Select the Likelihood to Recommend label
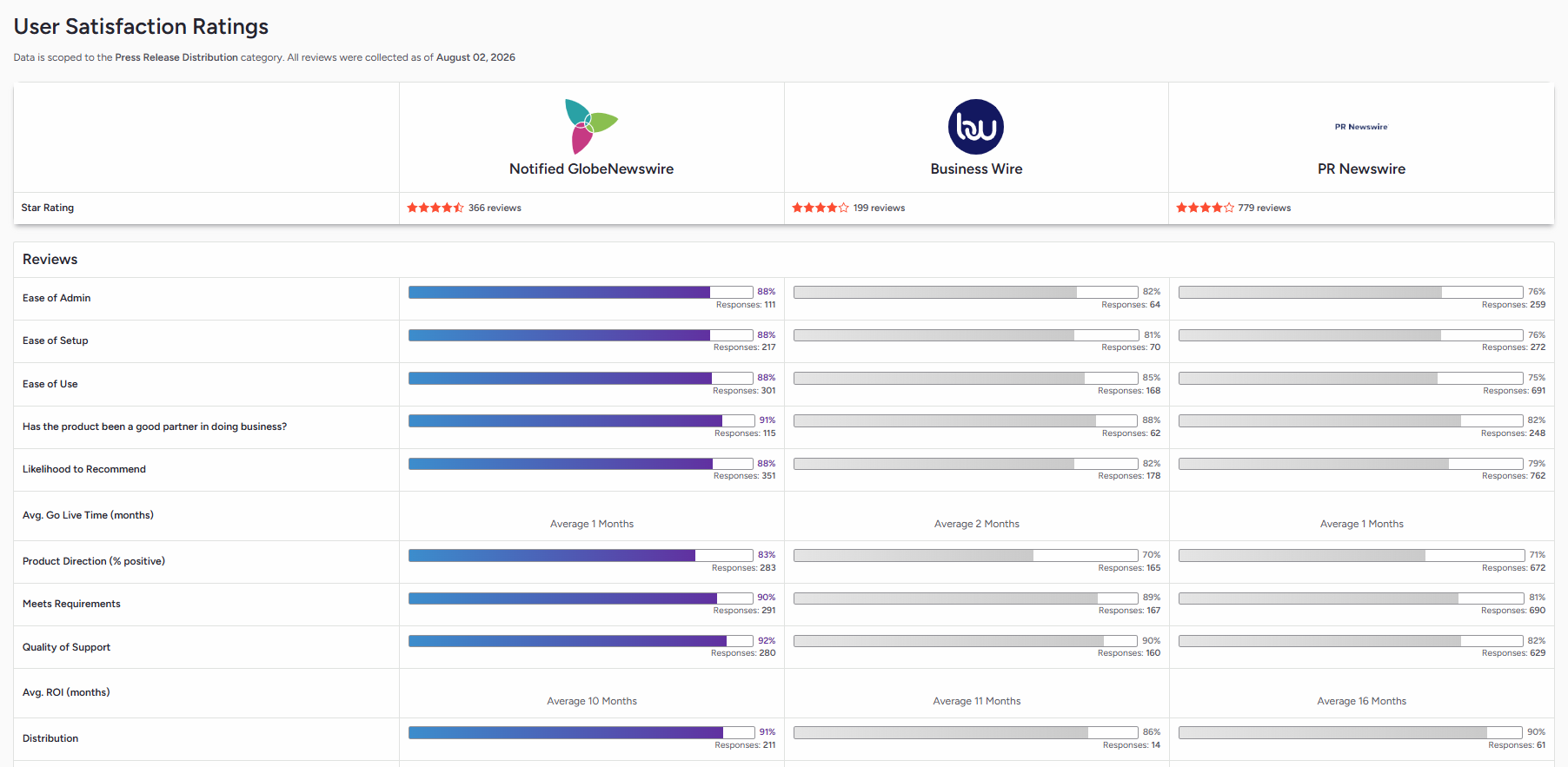 pos(84,469)
